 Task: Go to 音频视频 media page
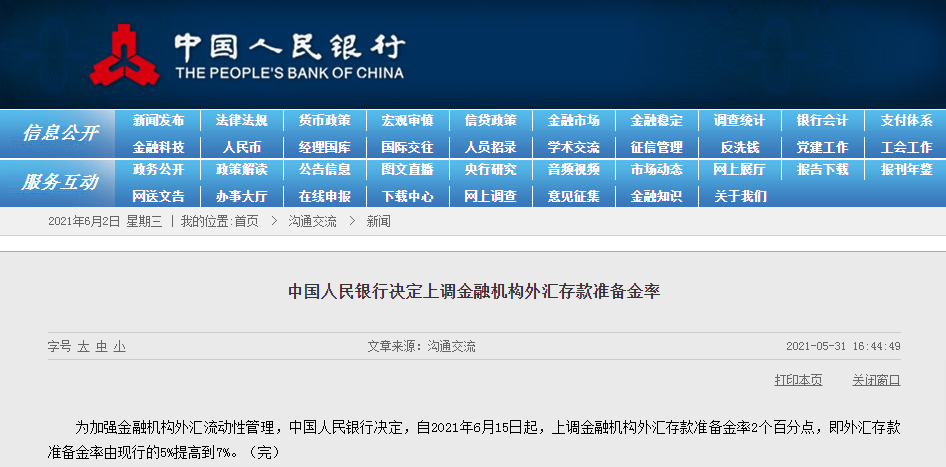(x=574, y=170)
